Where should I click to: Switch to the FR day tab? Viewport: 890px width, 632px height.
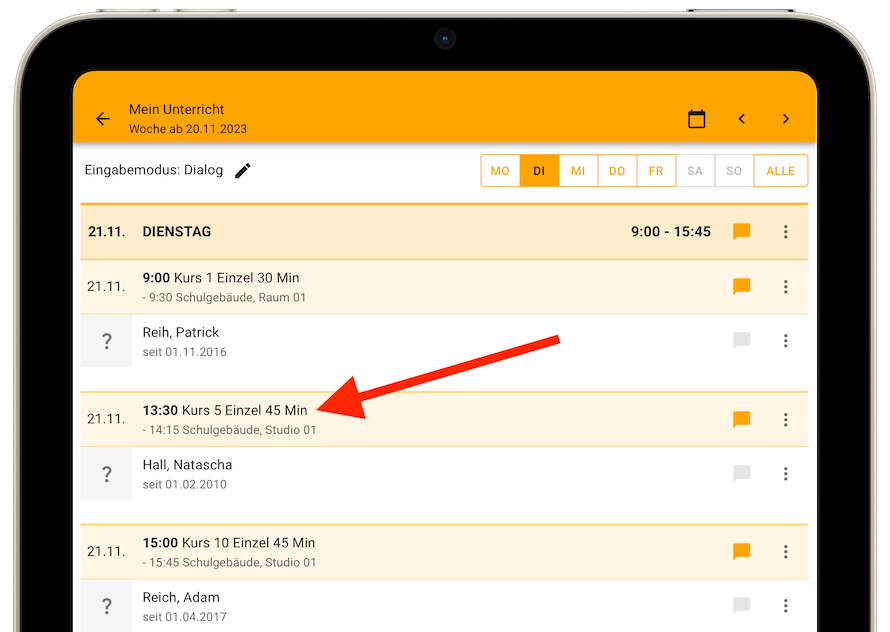[x=656, y=171]
